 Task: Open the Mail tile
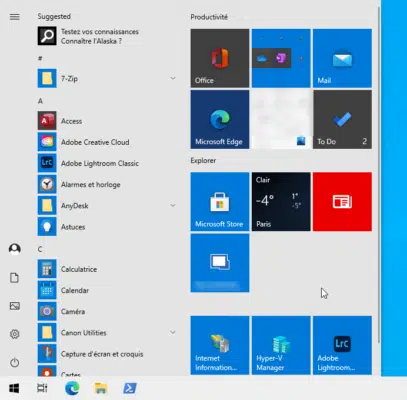(x=342, y=58)
